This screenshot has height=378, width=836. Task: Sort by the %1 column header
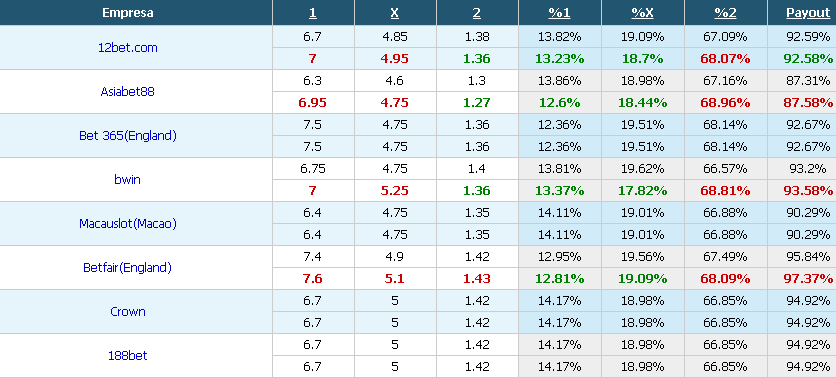pos(559,13)
